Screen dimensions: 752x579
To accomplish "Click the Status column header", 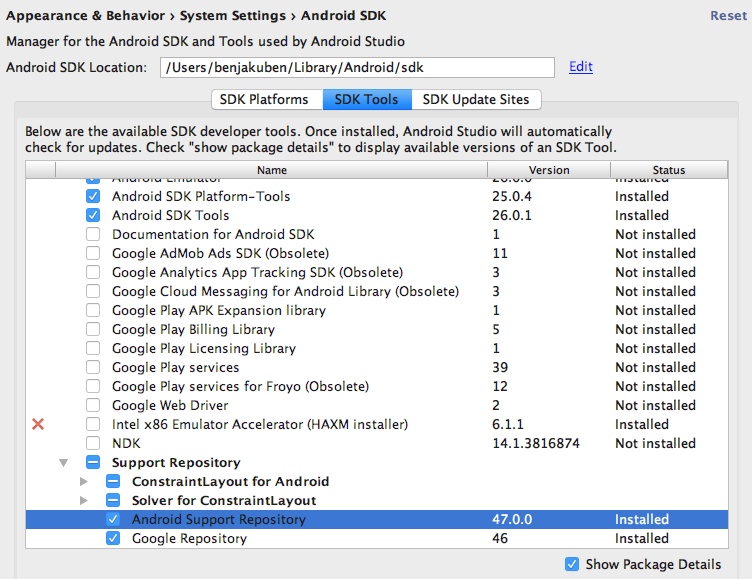I will [669, 170].
